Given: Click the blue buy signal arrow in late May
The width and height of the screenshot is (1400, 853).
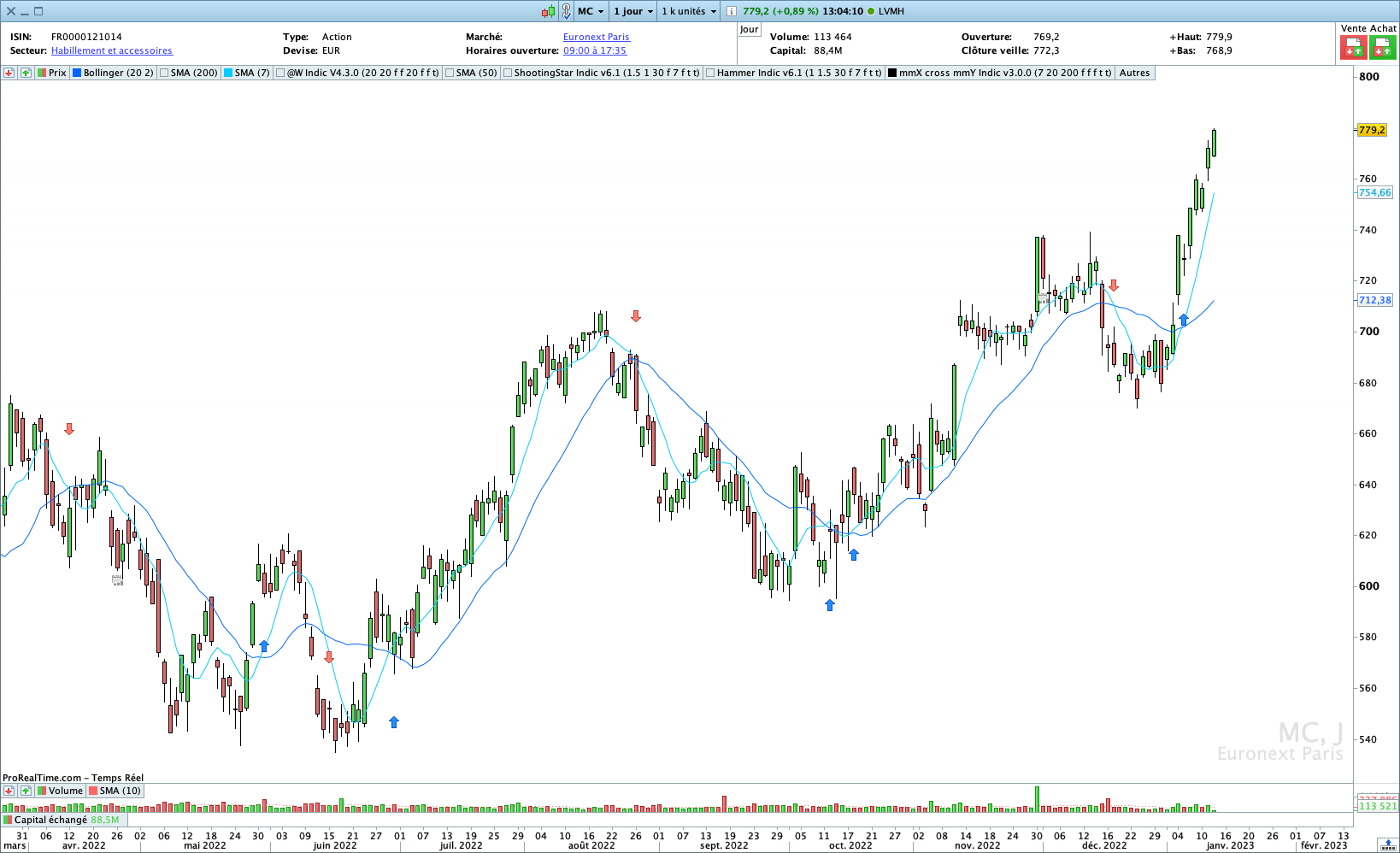Looking at the screenshot, I should click(264, 646).
